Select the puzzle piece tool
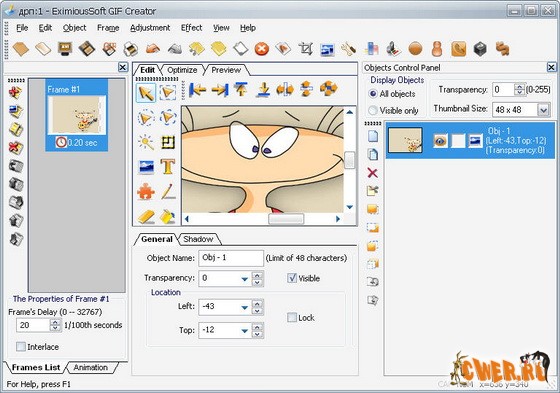The width and height of the screenshot is (560, 393). tap(146, 191)
